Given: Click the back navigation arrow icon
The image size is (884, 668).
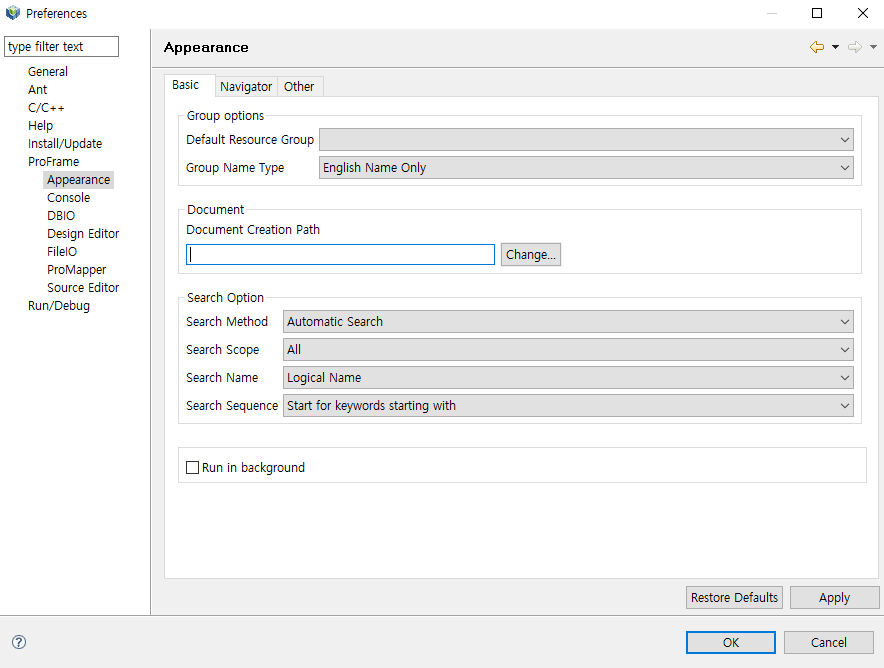Looking at the screenshot, I should [817, 47].
